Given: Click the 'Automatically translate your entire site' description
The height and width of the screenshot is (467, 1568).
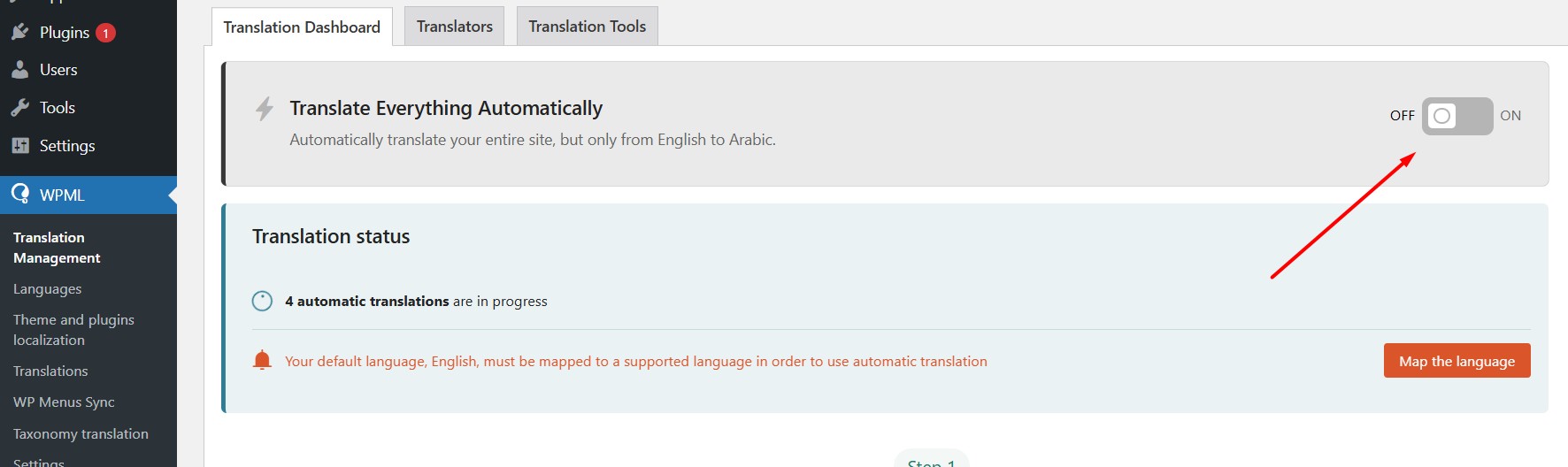Looking at the screenshot, I should (533, 140).
